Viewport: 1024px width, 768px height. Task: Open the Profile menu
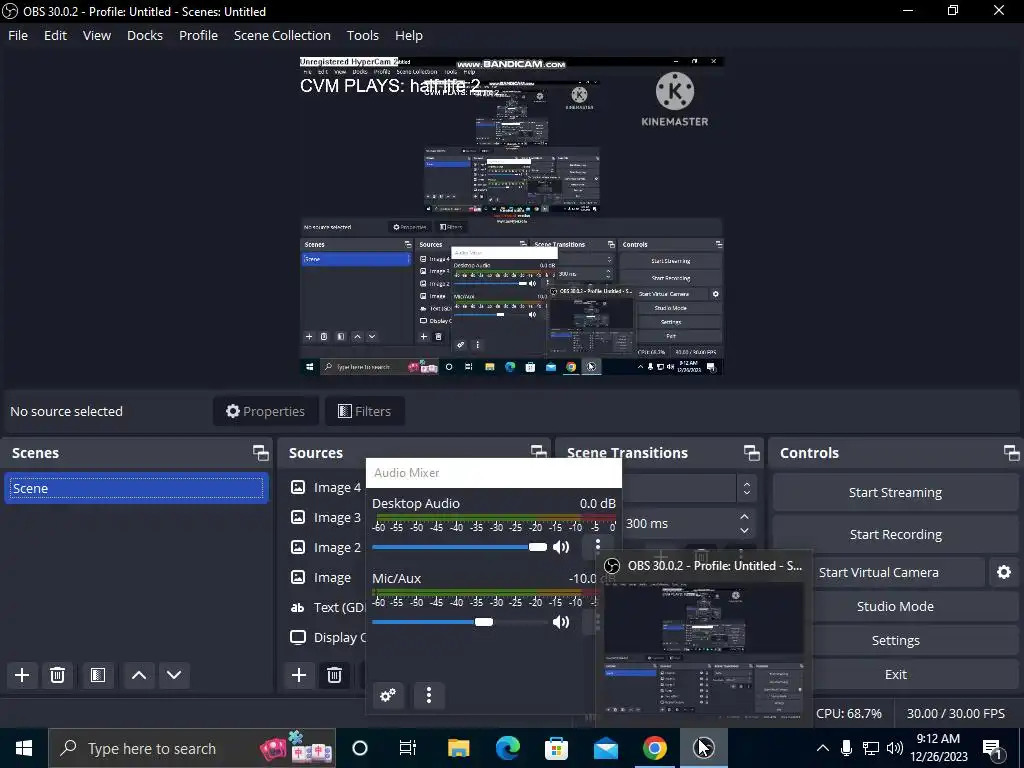click(x=199, y=35)
